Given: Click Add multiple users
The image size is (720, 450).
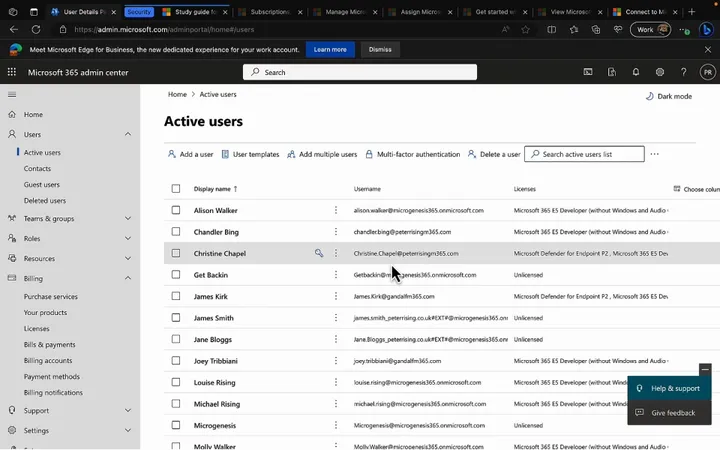Looking at the screenshot, I should [322, 154].
